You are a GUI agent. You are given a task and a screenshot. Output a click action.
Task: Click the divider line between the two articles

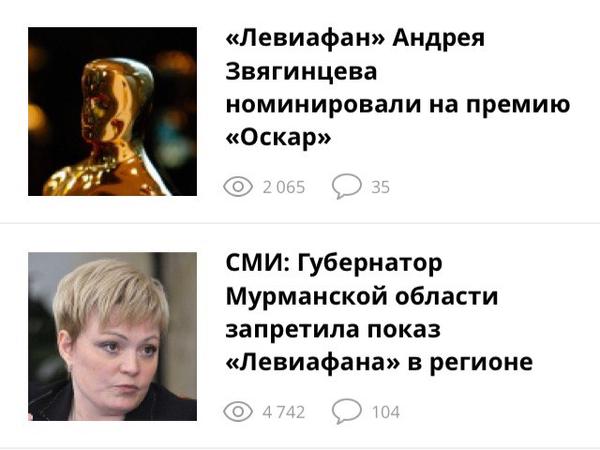pos(300,223)
